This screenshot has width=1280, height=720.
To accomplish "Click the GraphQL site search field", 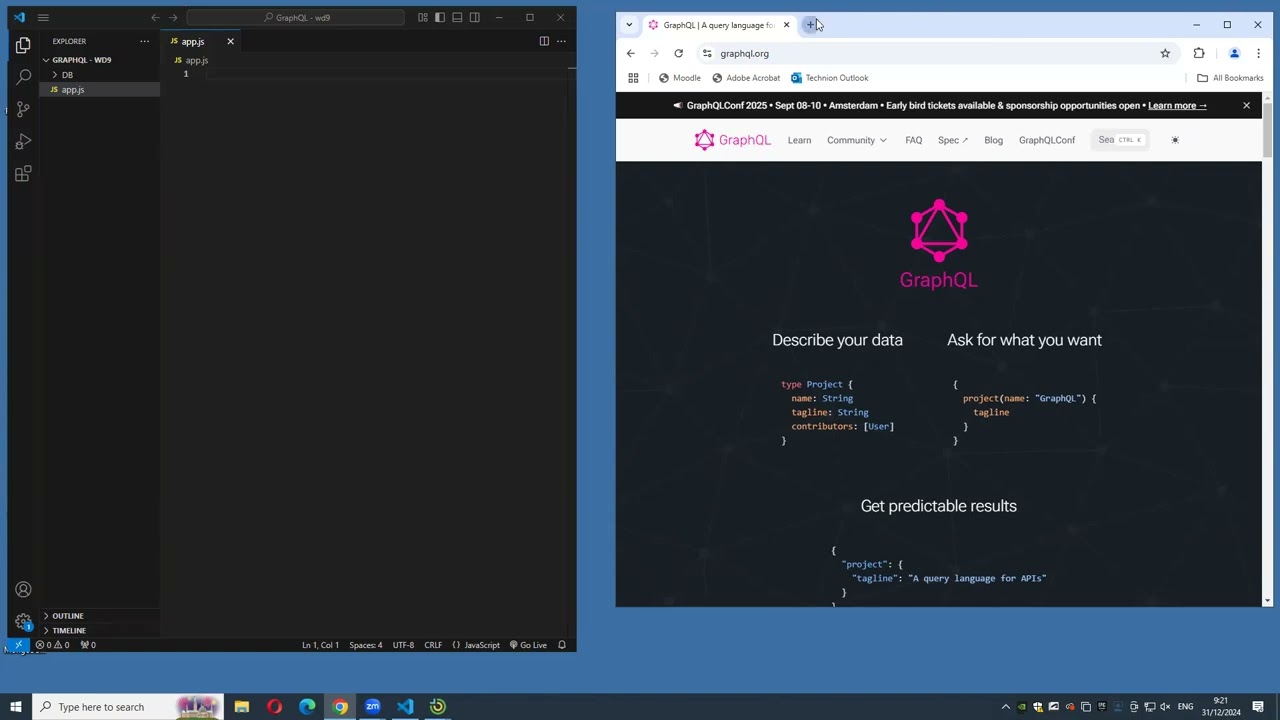I will tap(1120, 140).
